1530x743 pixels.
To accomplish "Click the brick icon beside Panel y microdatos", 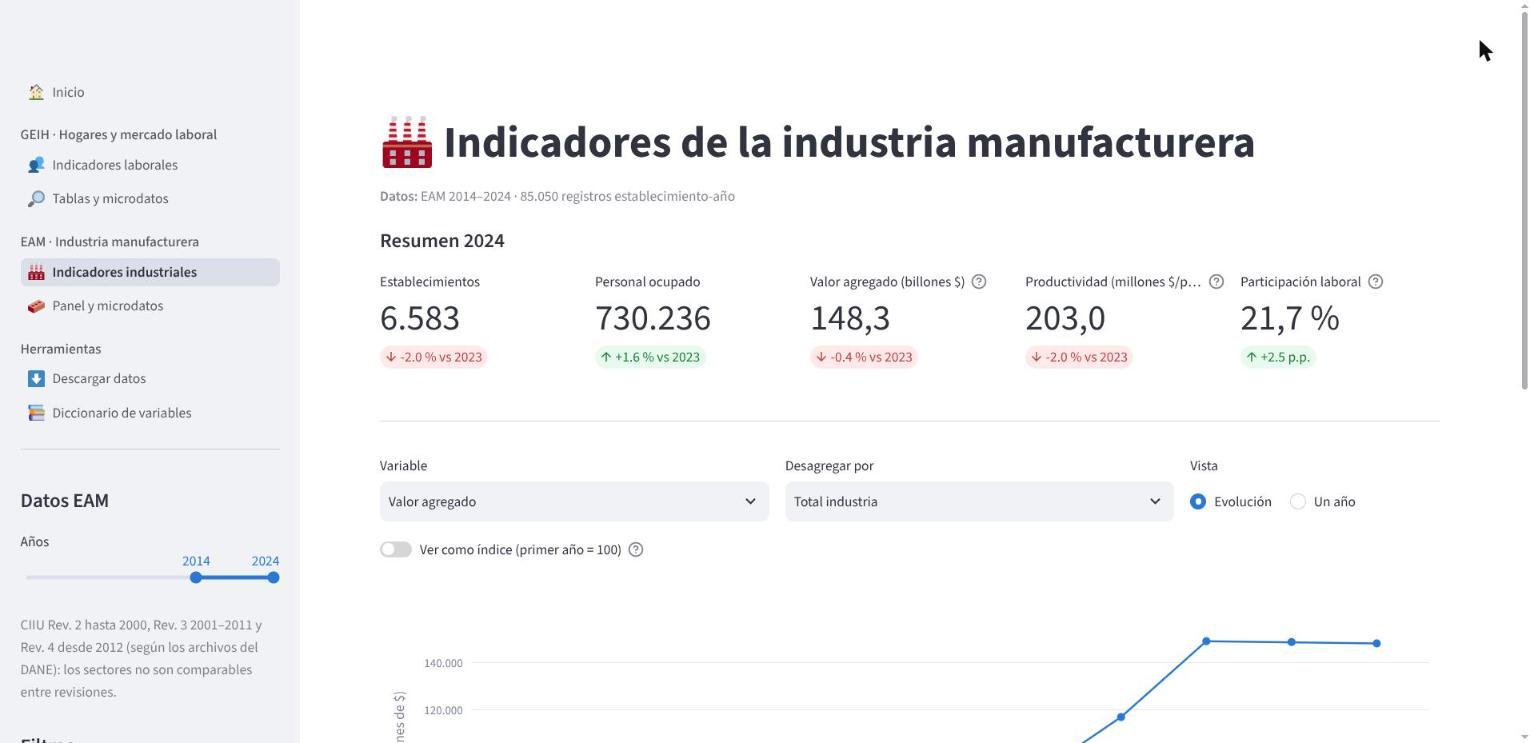I will (x=36, y=306).
